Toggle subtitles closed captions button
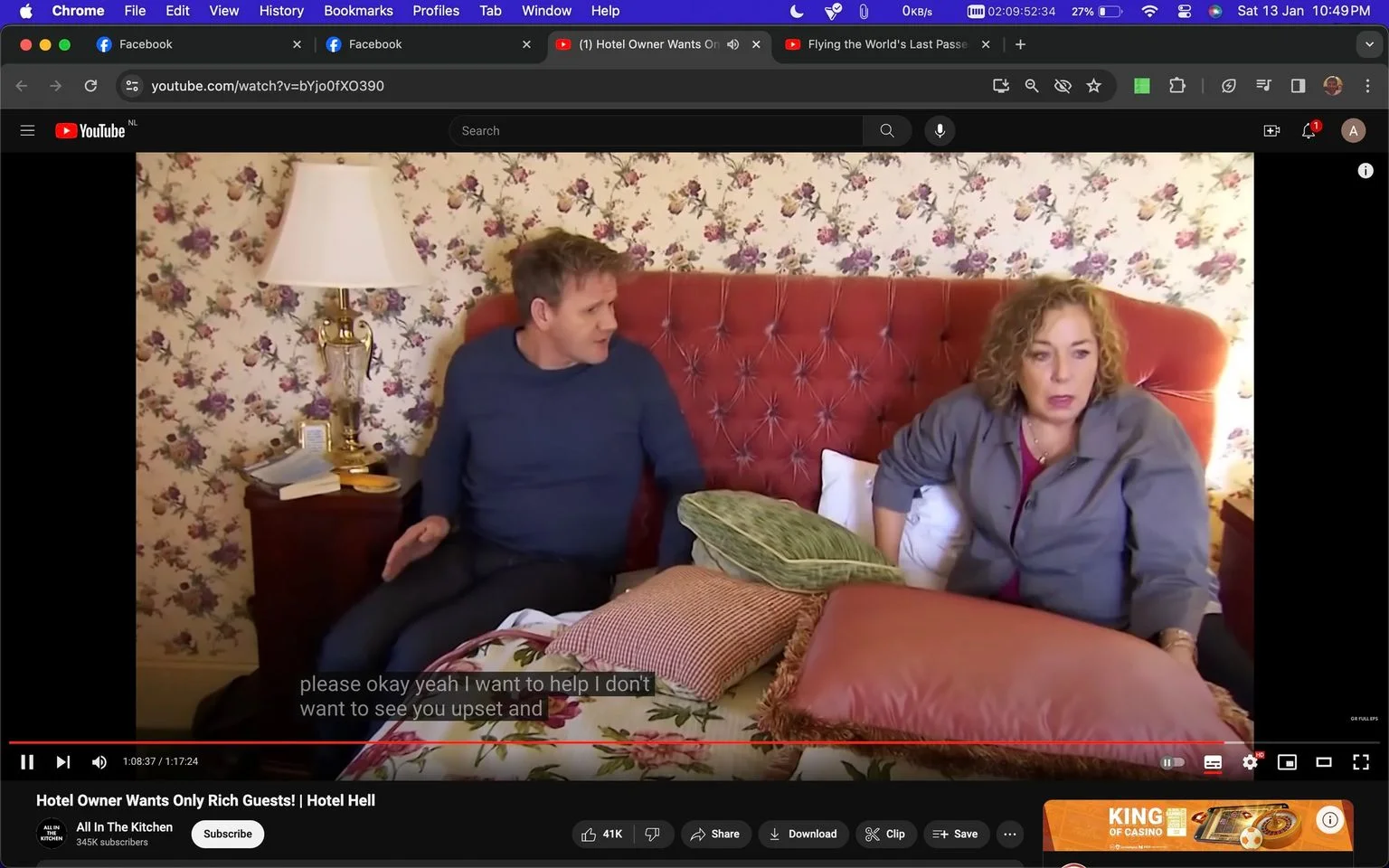The width and height of the screenshot is (1389, 868). point(1213,762)
